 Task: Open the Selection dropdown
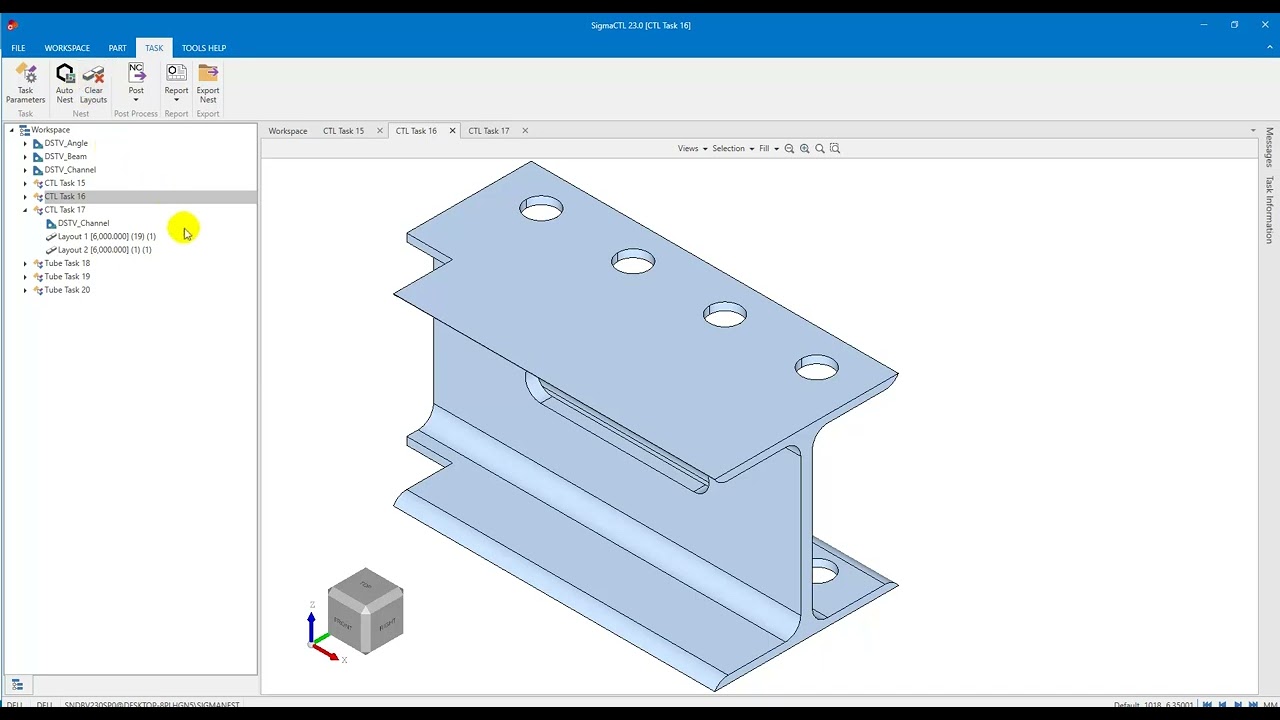pos(733,148)
